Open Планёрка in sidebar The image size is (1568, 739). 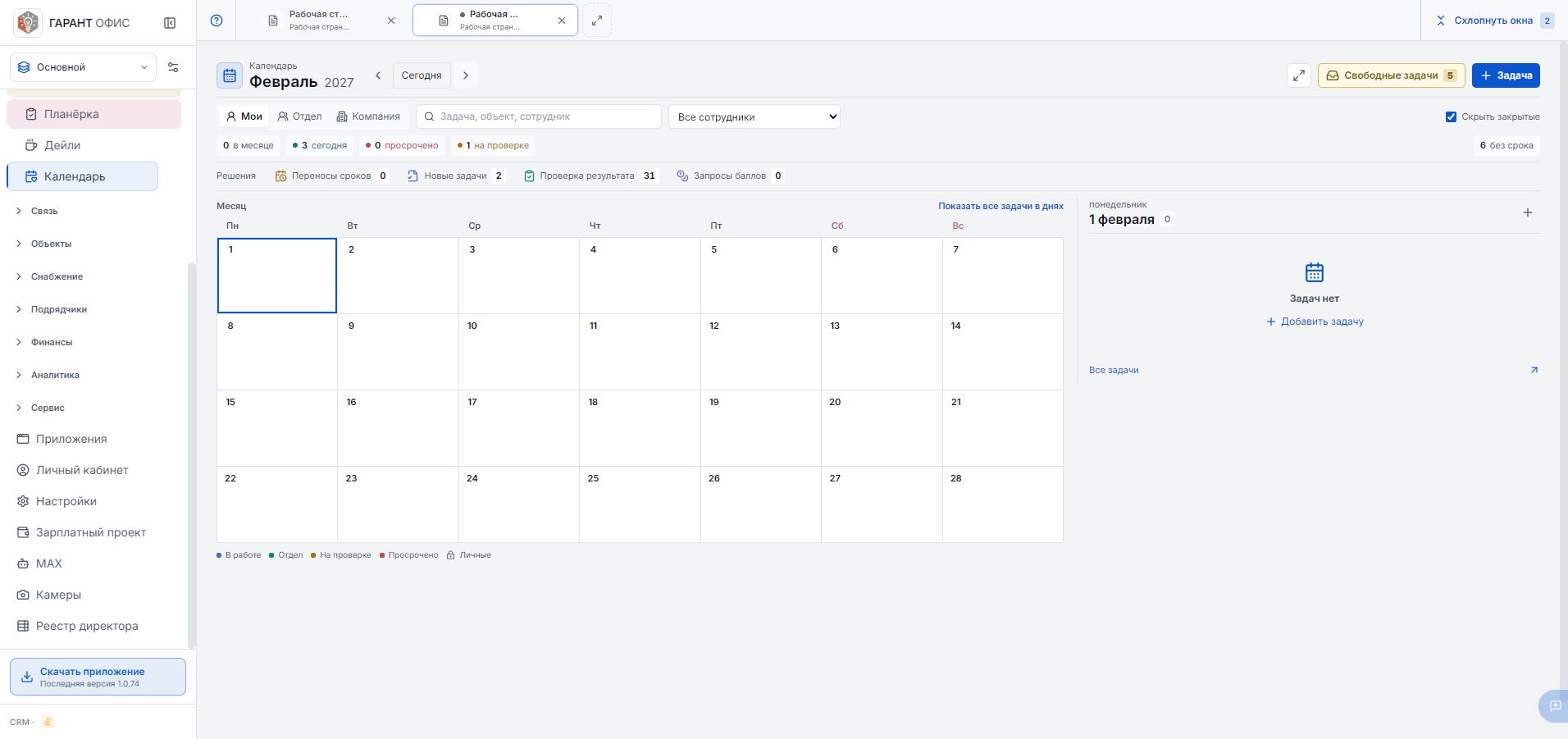[x=94, y=114]
